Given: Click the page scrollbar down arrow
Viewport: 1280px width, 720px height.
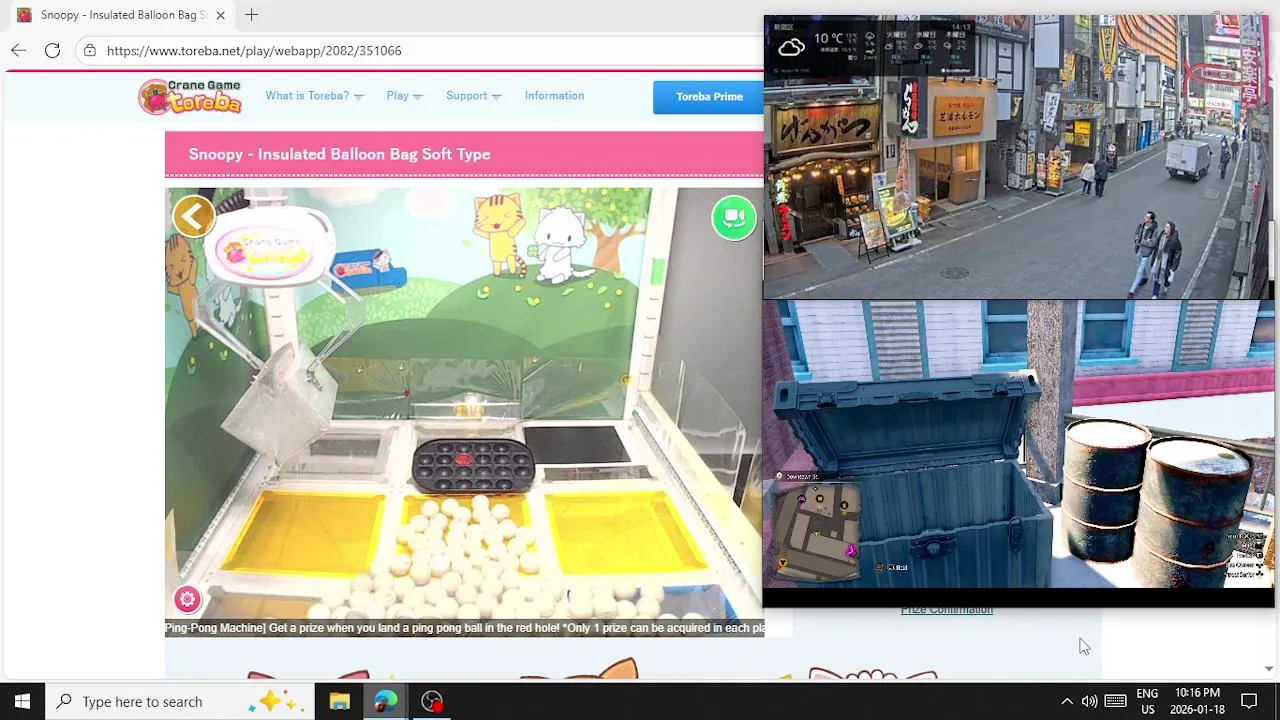Looking at the screenshot, I should click(x=1269, y=668).
